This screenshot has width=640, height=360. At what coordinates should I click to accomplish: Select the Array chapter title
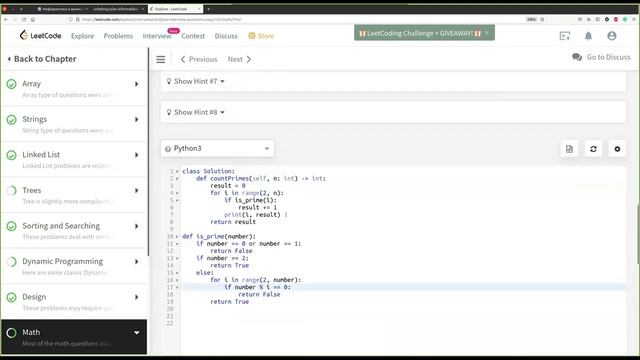click(x=31, y=84)
